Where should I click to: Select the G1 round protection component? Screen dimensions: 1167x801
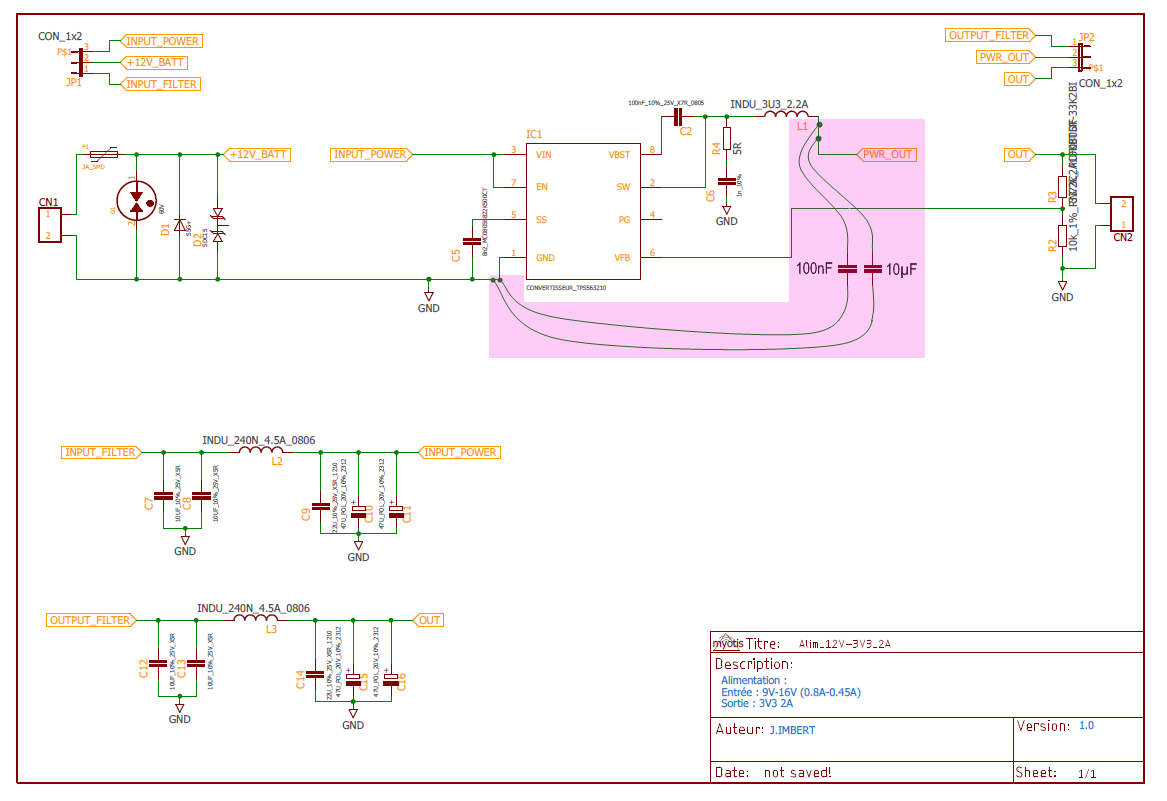(137, 202)
